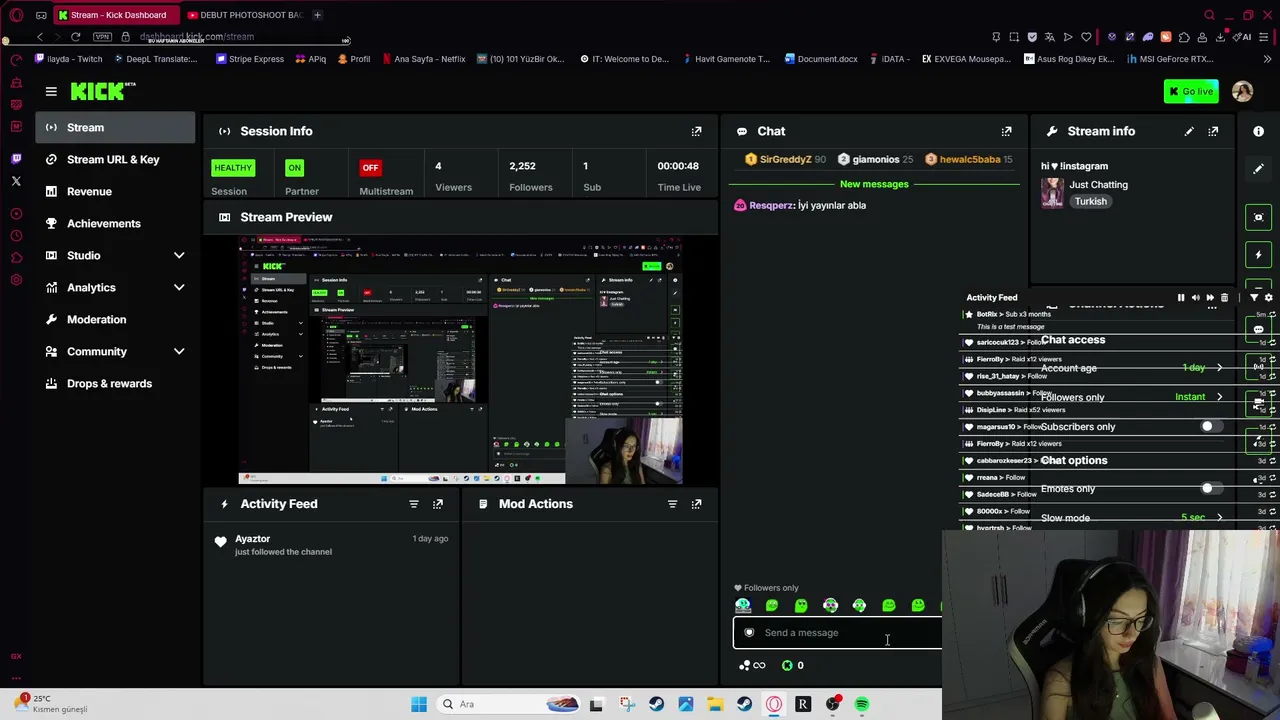The width and height of the screenshot is (1280, 720).
Task: Open the Mod Actions filter options
Action: pos(673,504)
